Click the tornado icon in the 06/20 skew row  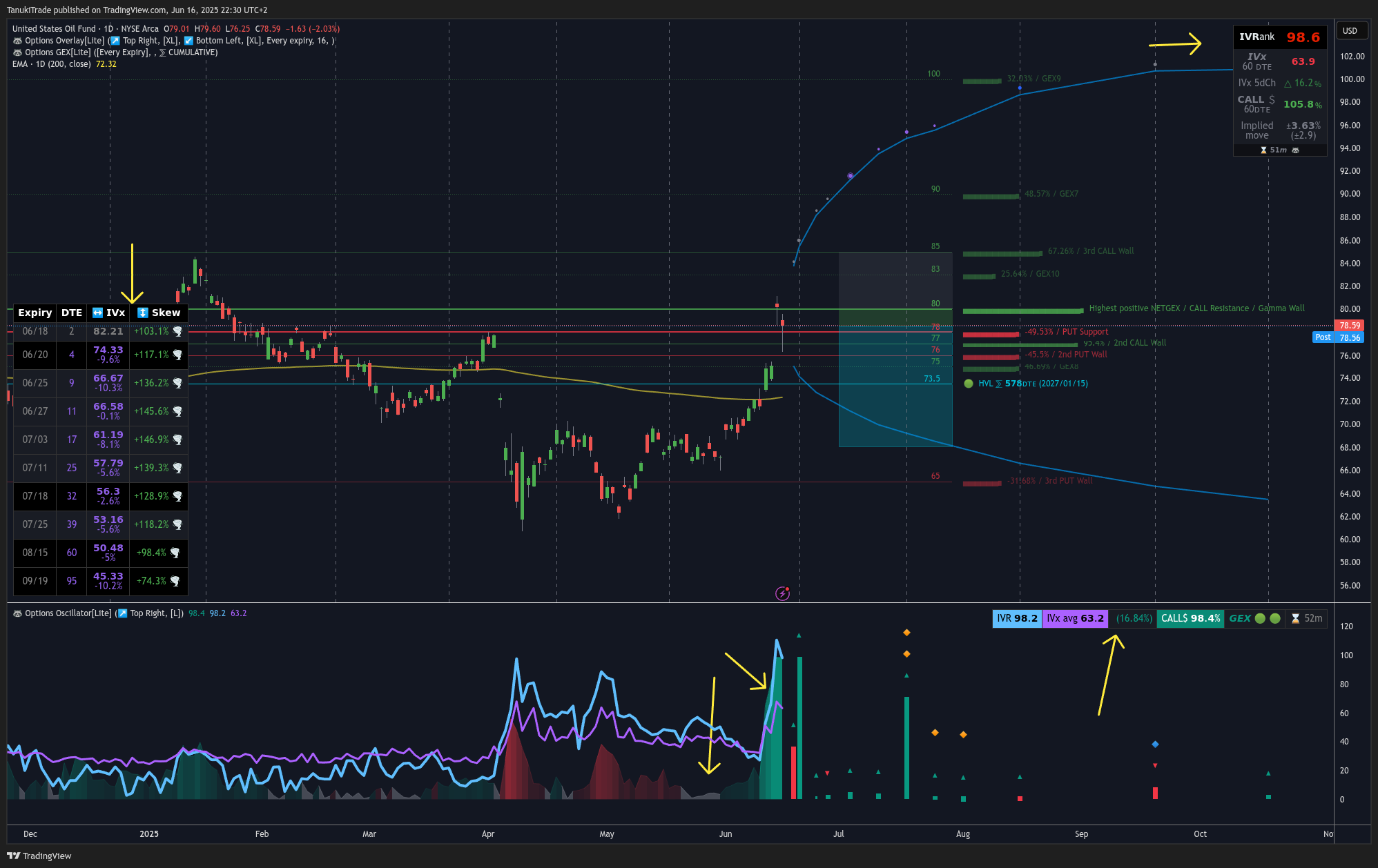pos(177,355)
